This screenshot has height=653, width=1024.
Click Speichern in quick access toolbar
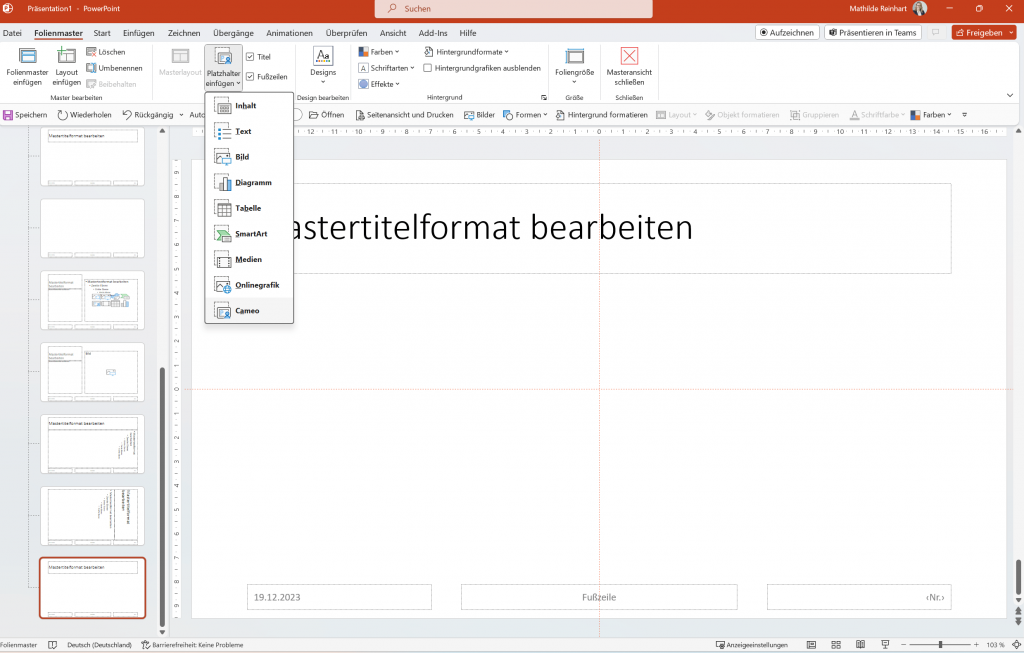[25, 115]
